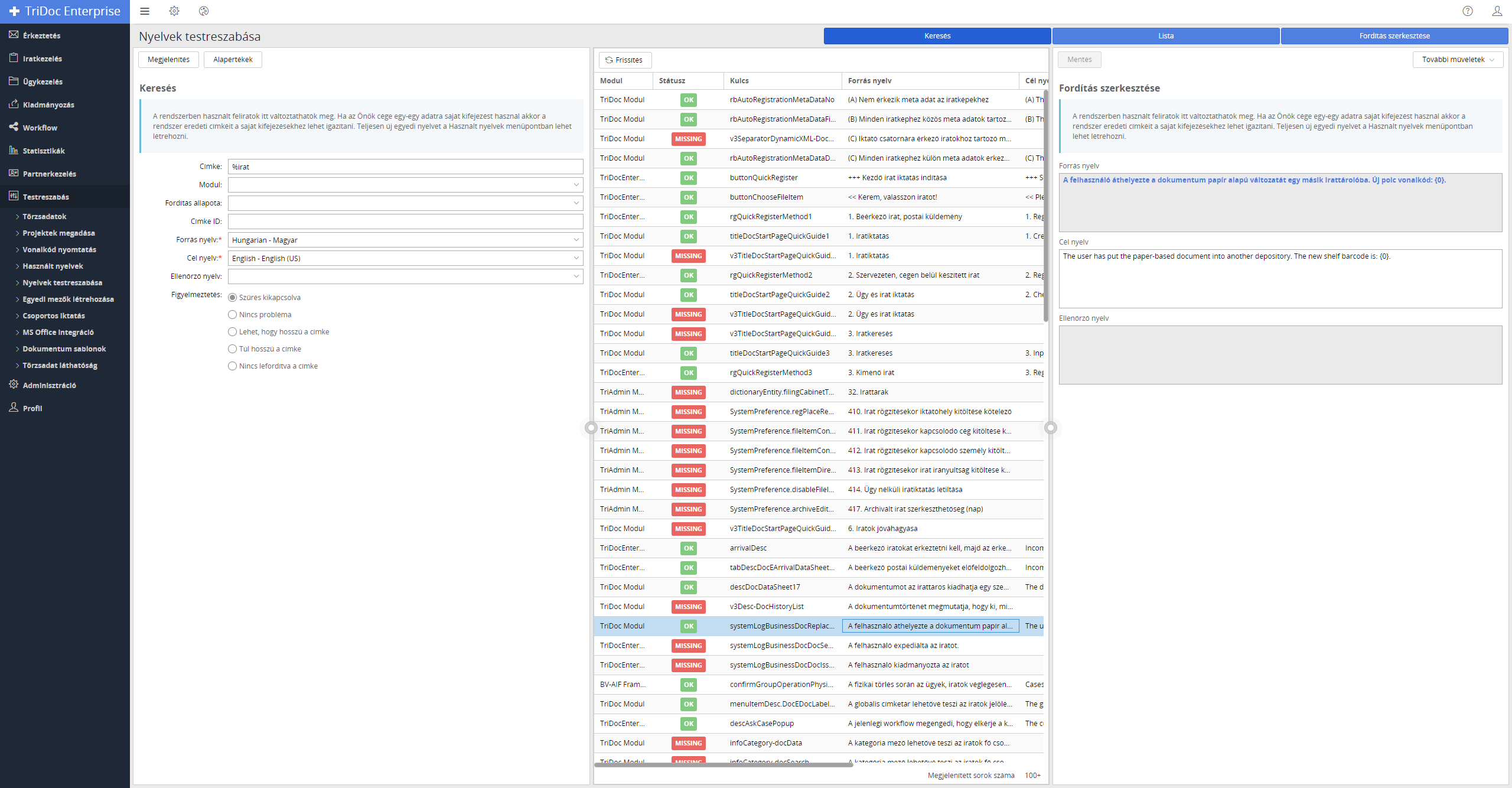1512x788 pixels.
Task: Switch to Fordítás szerkesztése tab
Action: [1394, 36]
